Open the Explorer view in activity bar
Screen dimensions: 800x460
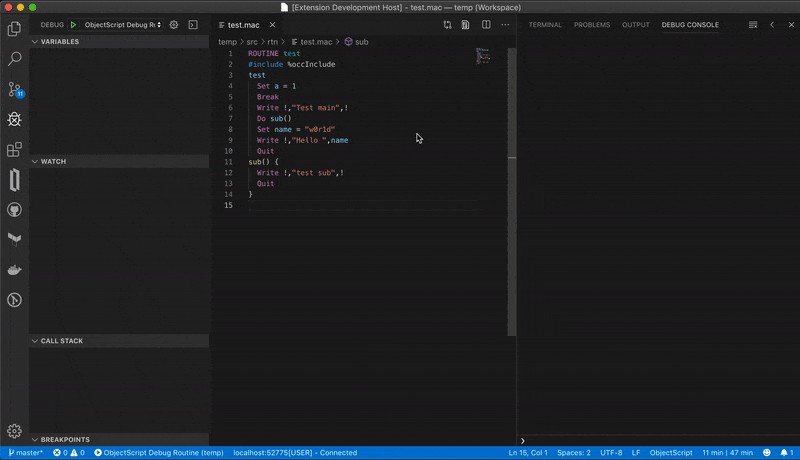click(x=14, y=29)
